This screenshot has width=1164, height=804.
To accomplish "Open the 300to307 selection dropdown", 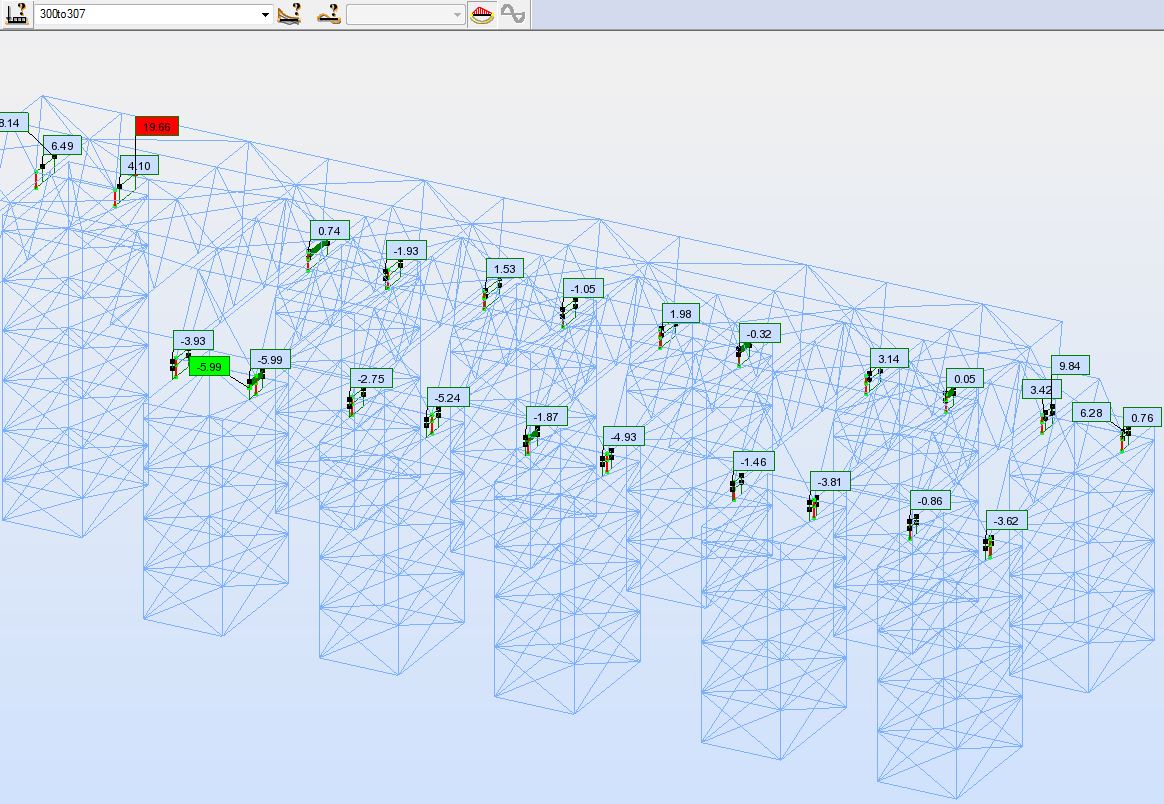I will 264,14.
